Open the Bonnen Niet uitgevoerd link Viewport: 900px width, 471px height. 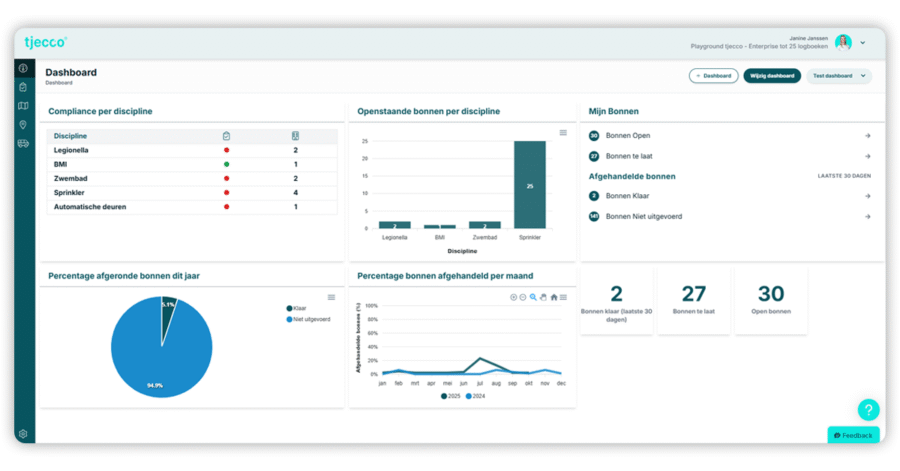644,217
